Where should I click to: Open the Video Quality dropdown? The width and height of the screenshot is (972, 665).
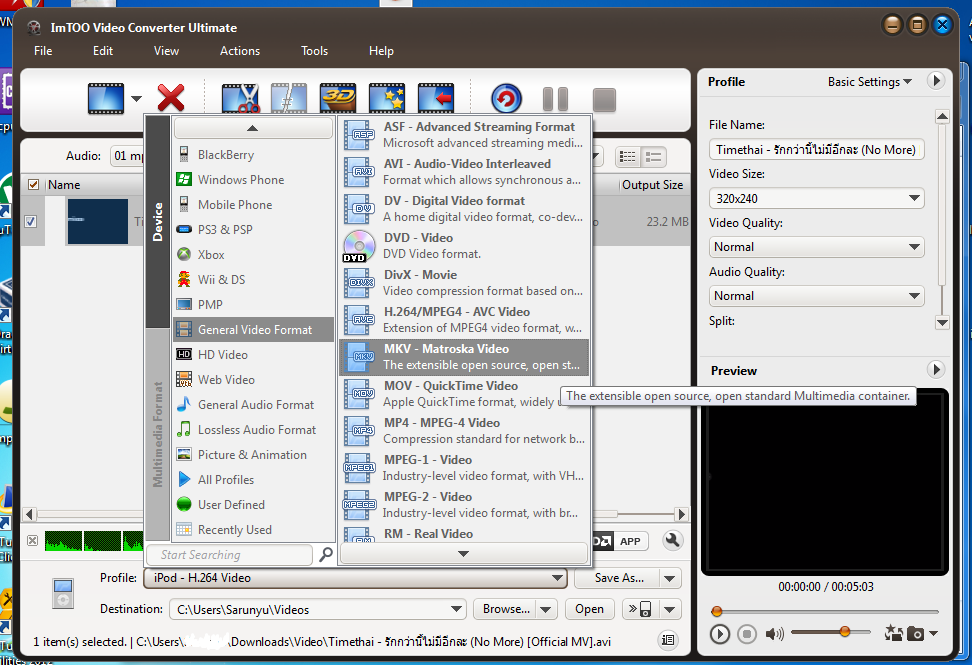tap(816, 247)
